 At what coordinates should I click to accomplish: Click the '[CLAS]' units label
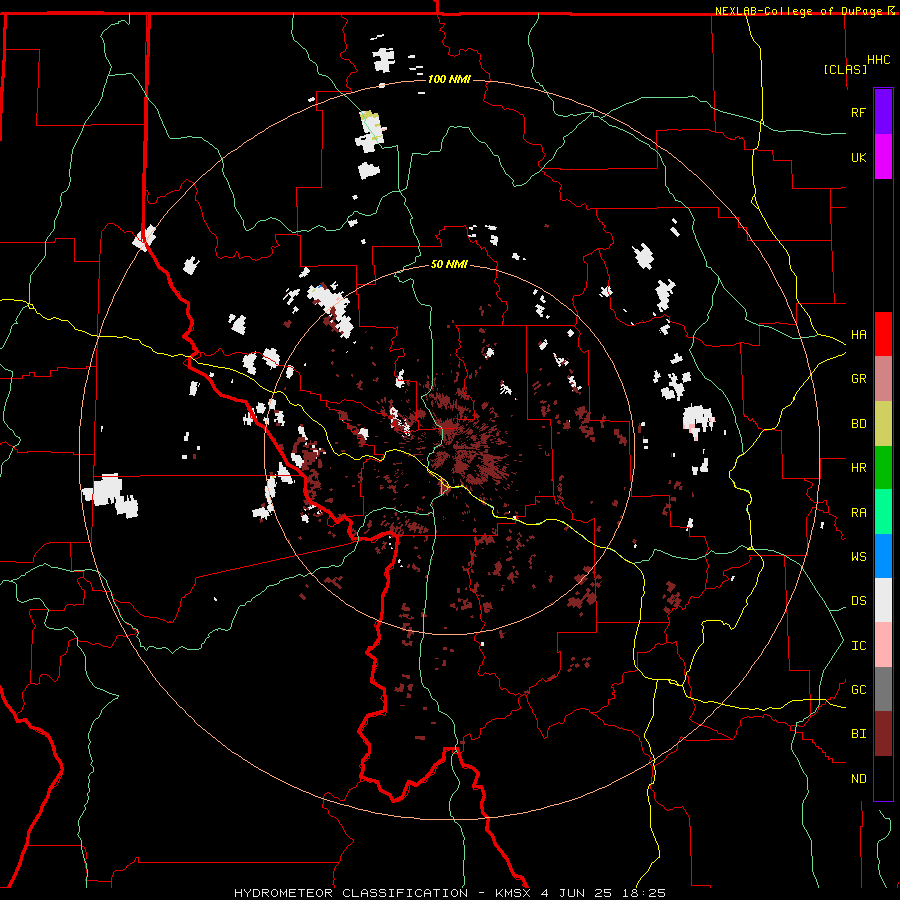845,69
